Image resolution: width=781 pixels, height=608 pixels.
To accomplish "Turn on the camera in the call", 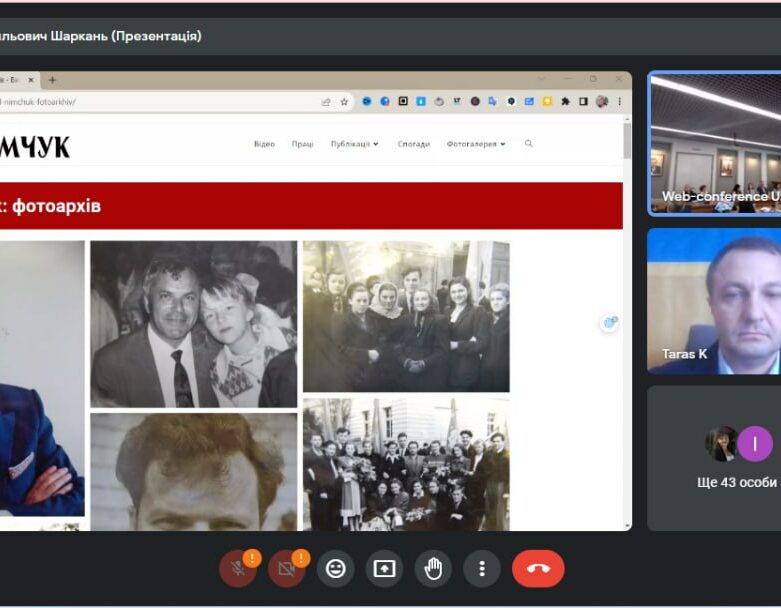I will tap(286, 569).
